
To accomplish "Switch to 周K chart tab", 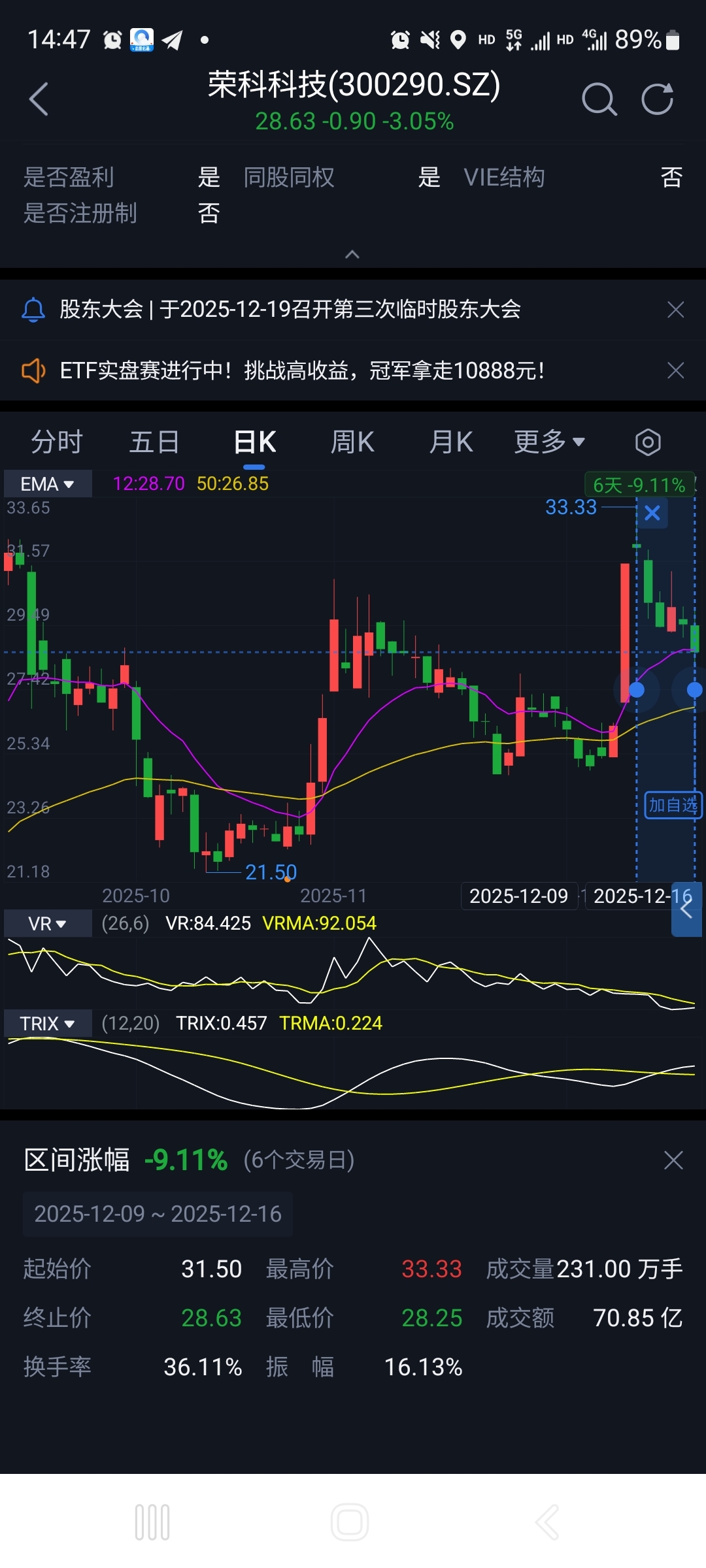I will click(x=352, y=442).
